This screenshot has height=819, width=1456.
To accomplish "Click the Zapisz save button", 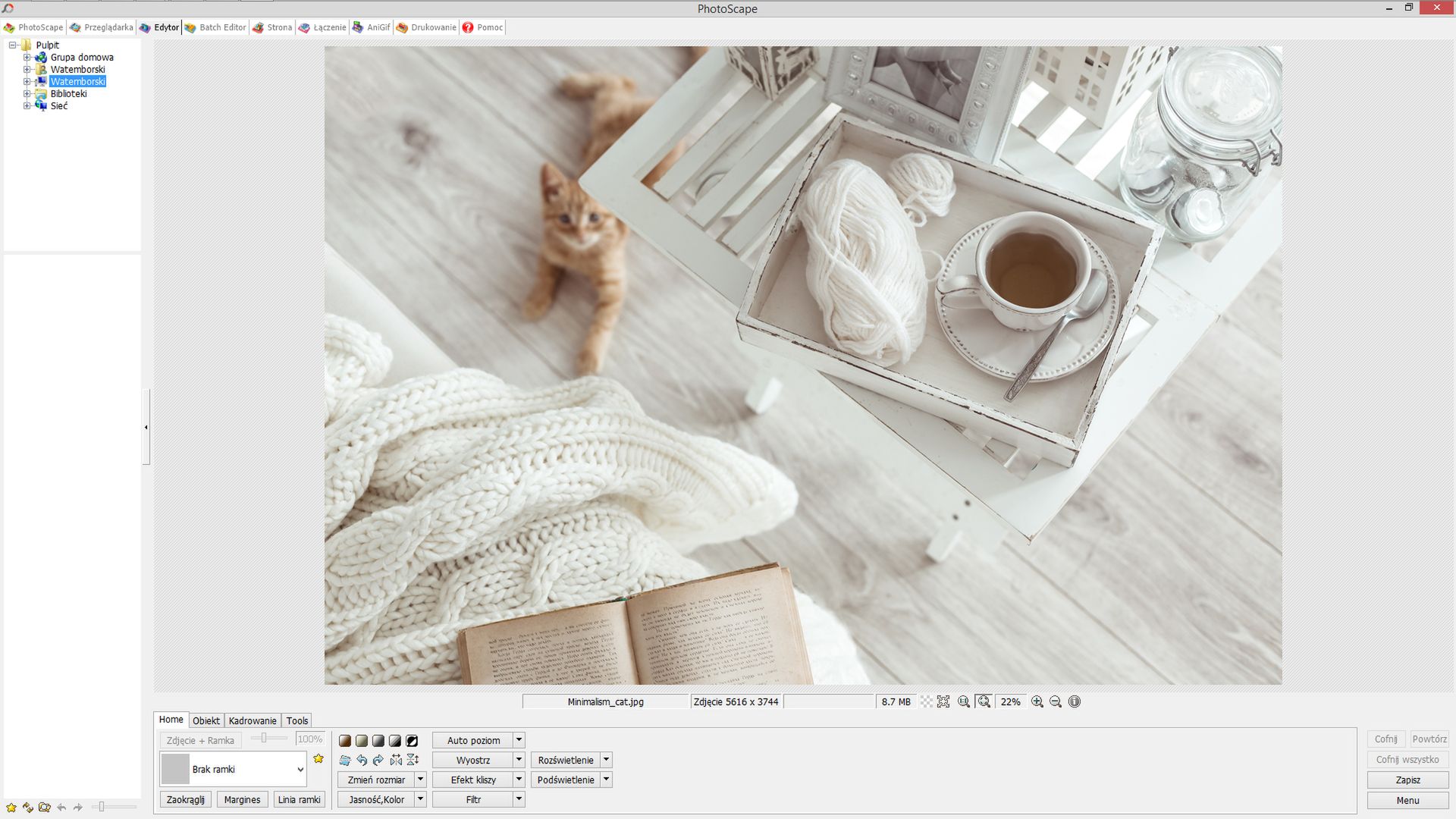I will click(1407, 780).
